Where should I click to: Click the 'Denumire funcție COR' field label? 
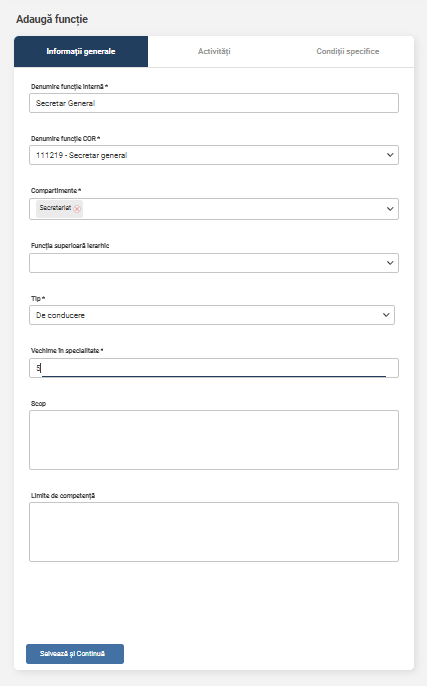click(65, 138)
